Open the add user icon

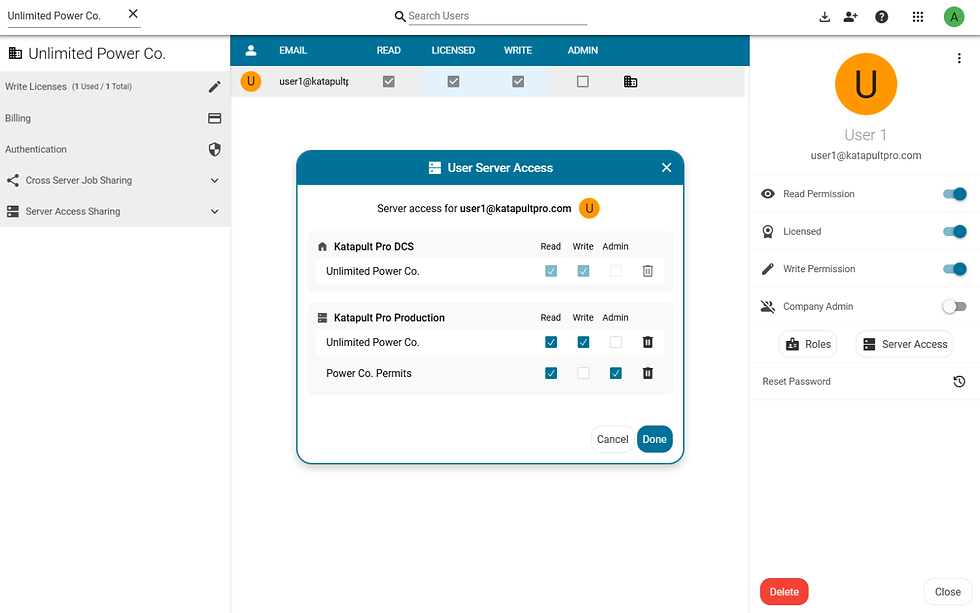851,17
